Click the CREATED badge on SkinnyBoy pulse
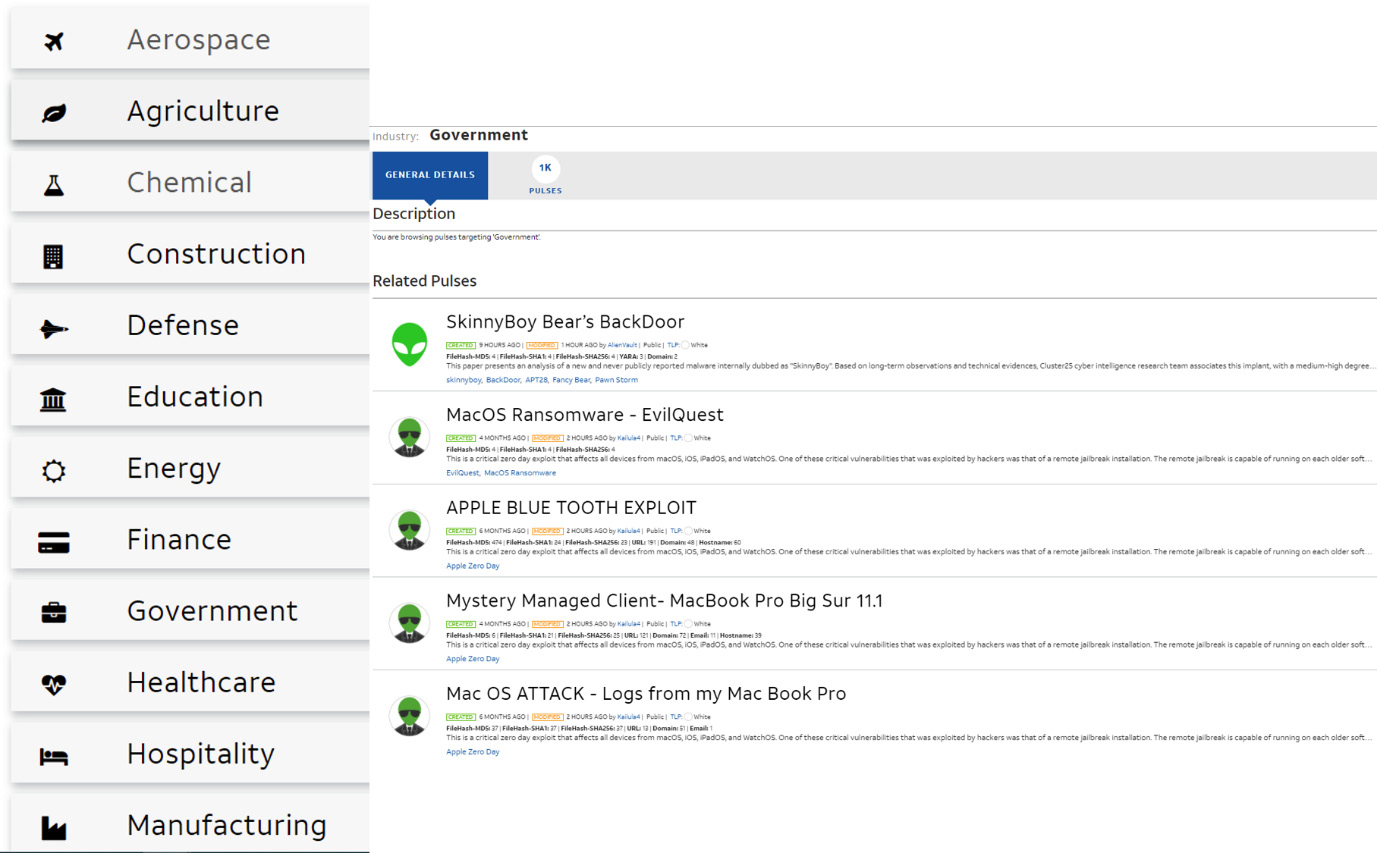This screenshot has width=1377, height=853. click(x=461, y=345)
